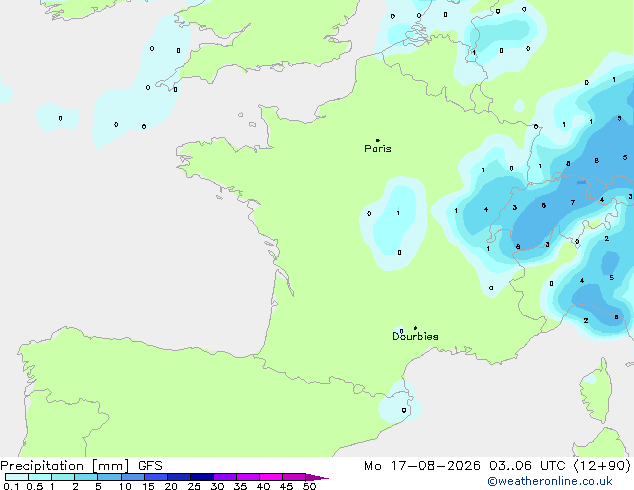This screenshot has width=634, height=490.
Task: Click the Paris city label
Action: click(378, 149)
